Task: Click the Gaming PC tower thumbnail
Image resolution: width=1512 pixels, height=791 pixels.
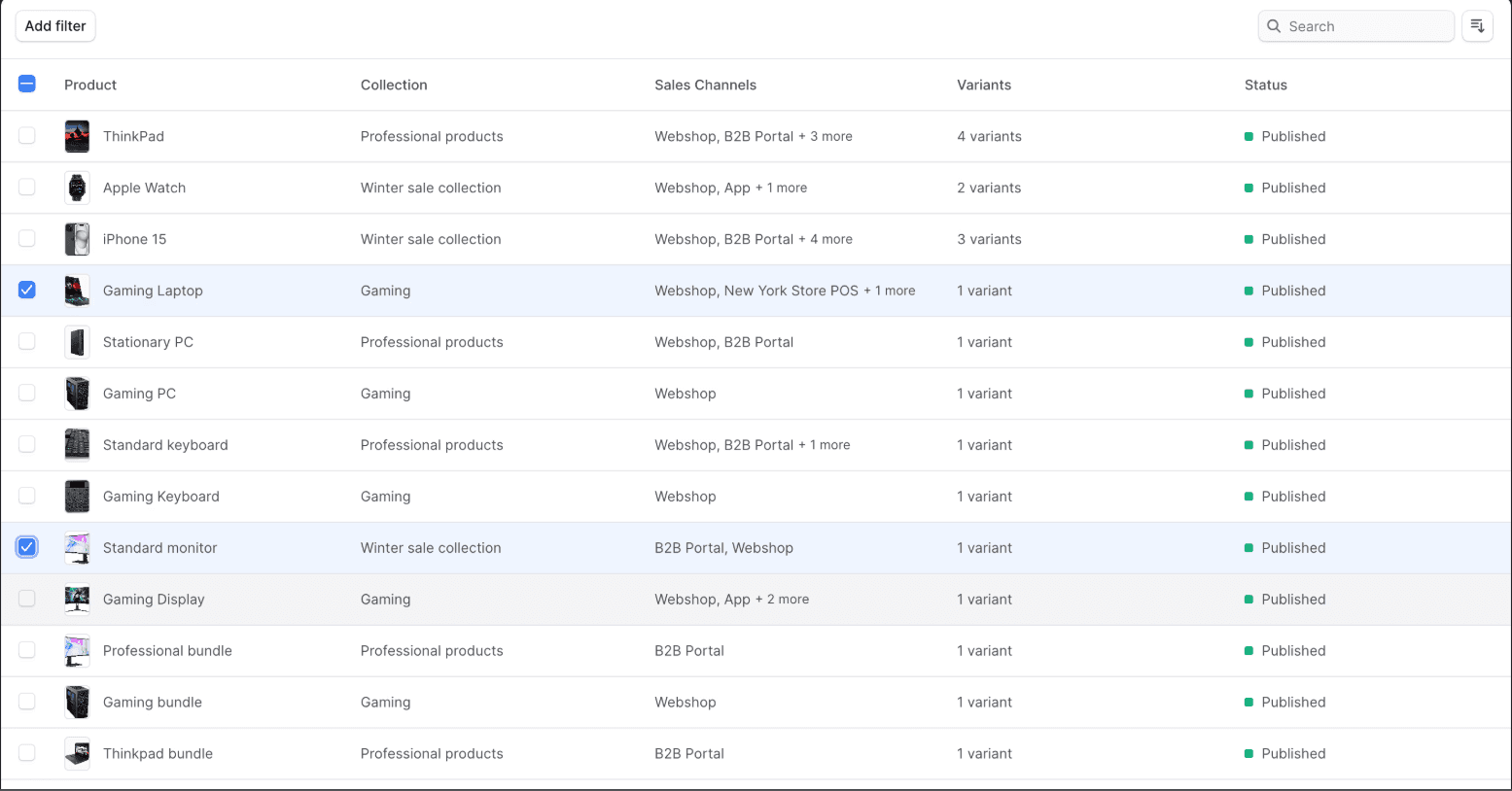Action: tap(77, 393)
